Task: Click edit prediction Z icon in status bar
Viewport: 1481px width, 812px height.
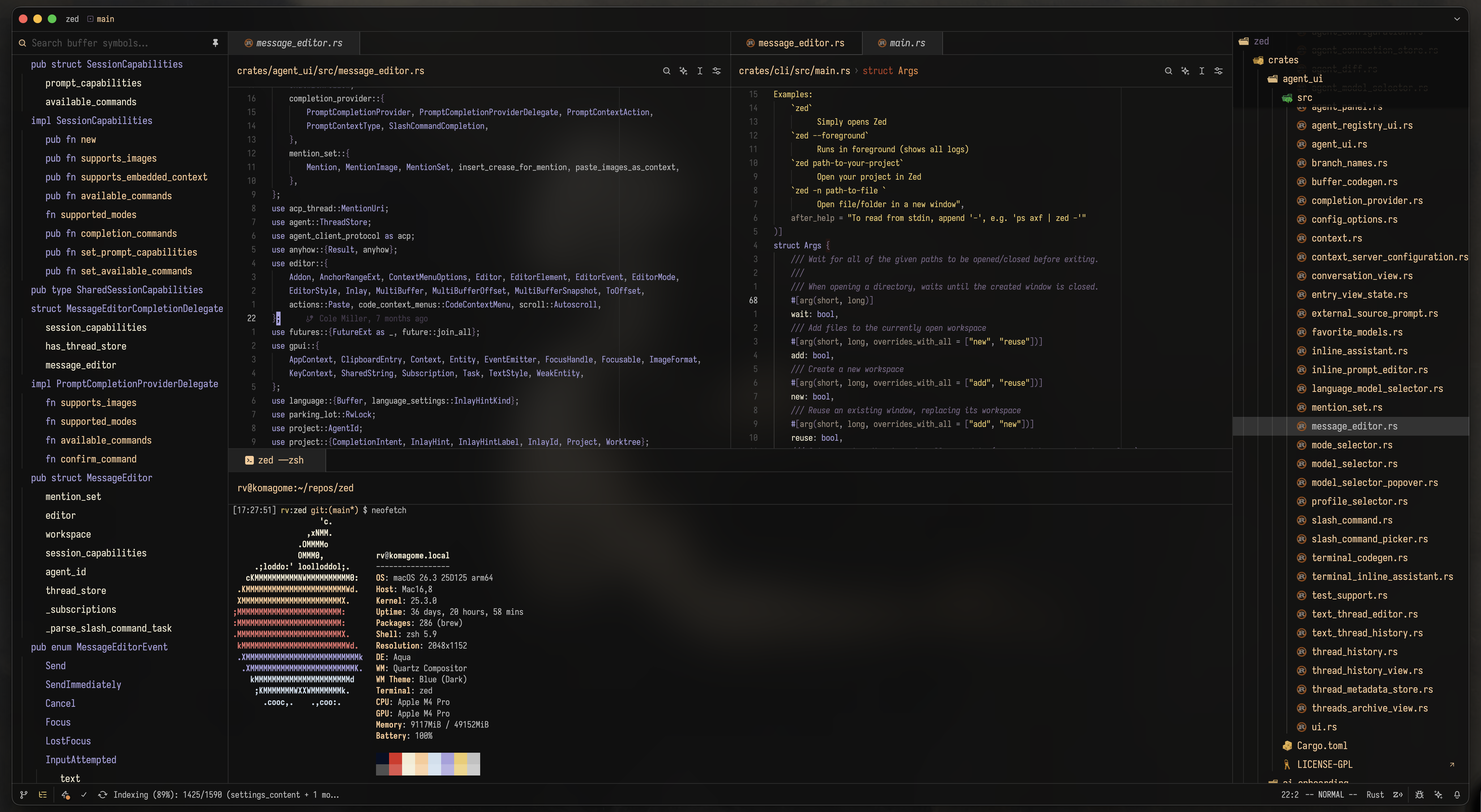Action: pyautogui.click(x=1397, y=795)
